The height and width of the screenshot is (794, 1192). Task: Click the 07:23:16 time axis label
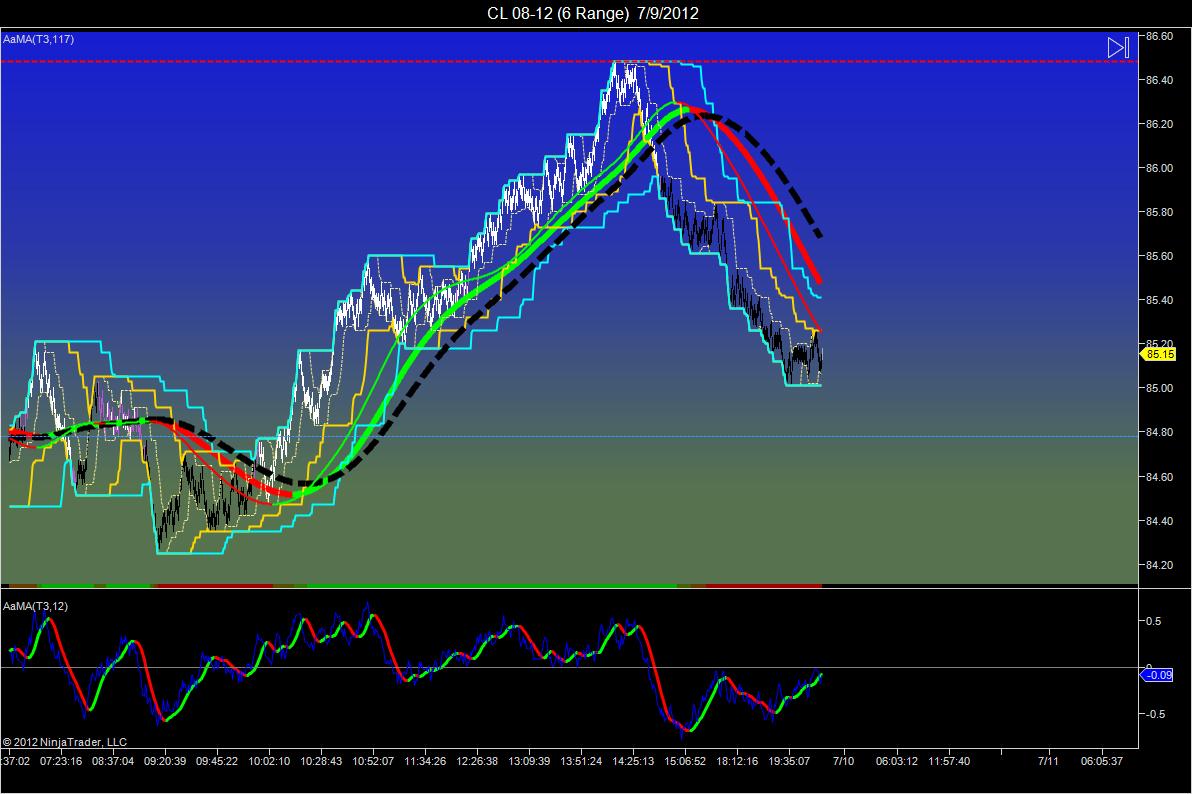(x=61, y=761)
